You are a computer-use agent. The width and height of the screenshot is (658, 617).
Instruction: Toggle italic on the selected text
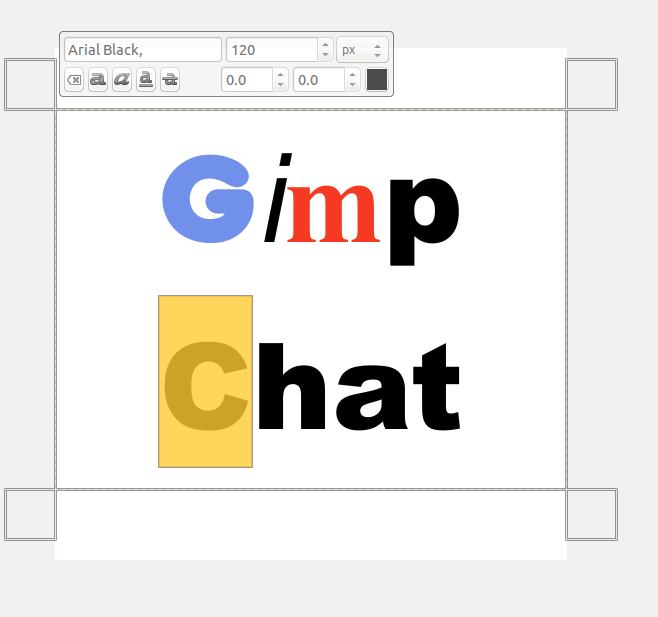(122, 80)
